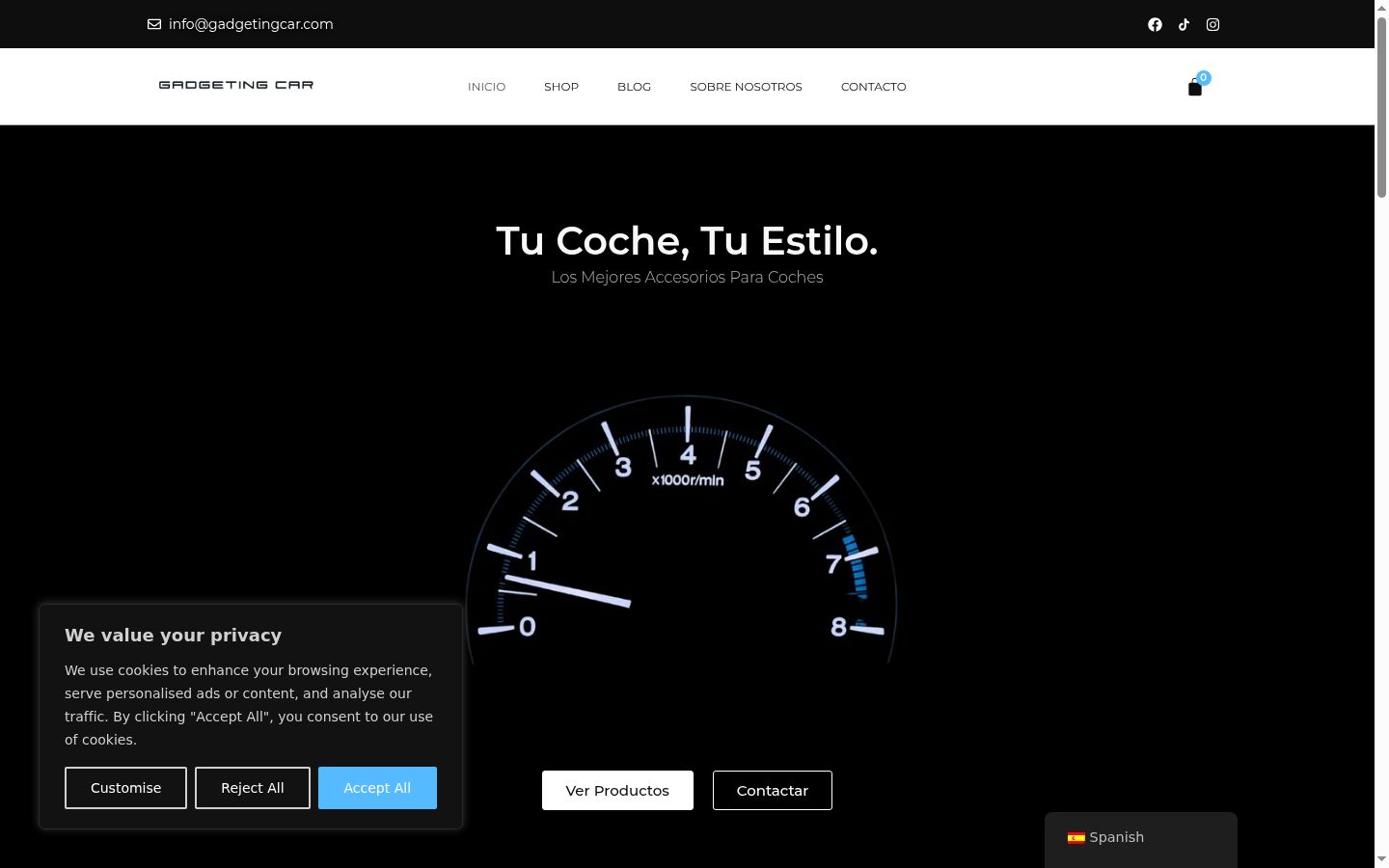
Task: Click the info@gadgetingcar.com email link
Action: tap(251, 24)
